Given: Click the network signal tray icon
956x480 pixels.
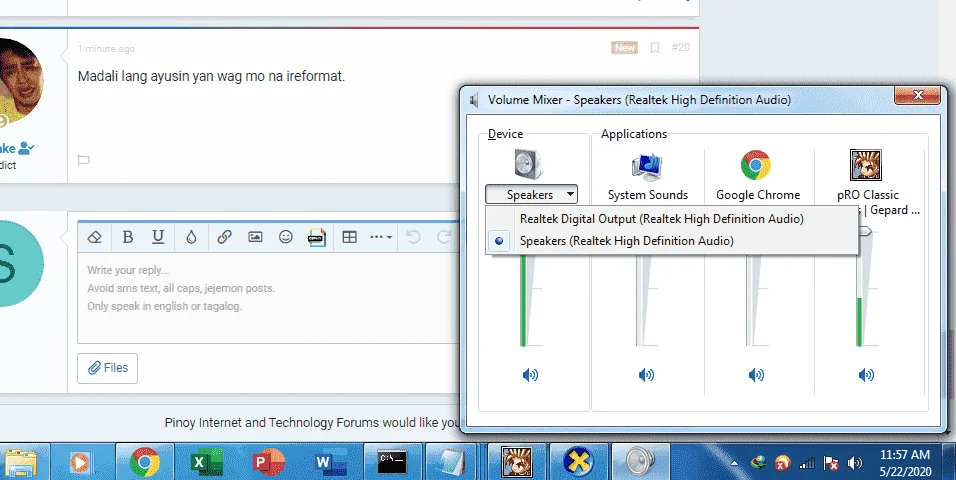Looking at the screenshot, I should [x=807, y=464].
